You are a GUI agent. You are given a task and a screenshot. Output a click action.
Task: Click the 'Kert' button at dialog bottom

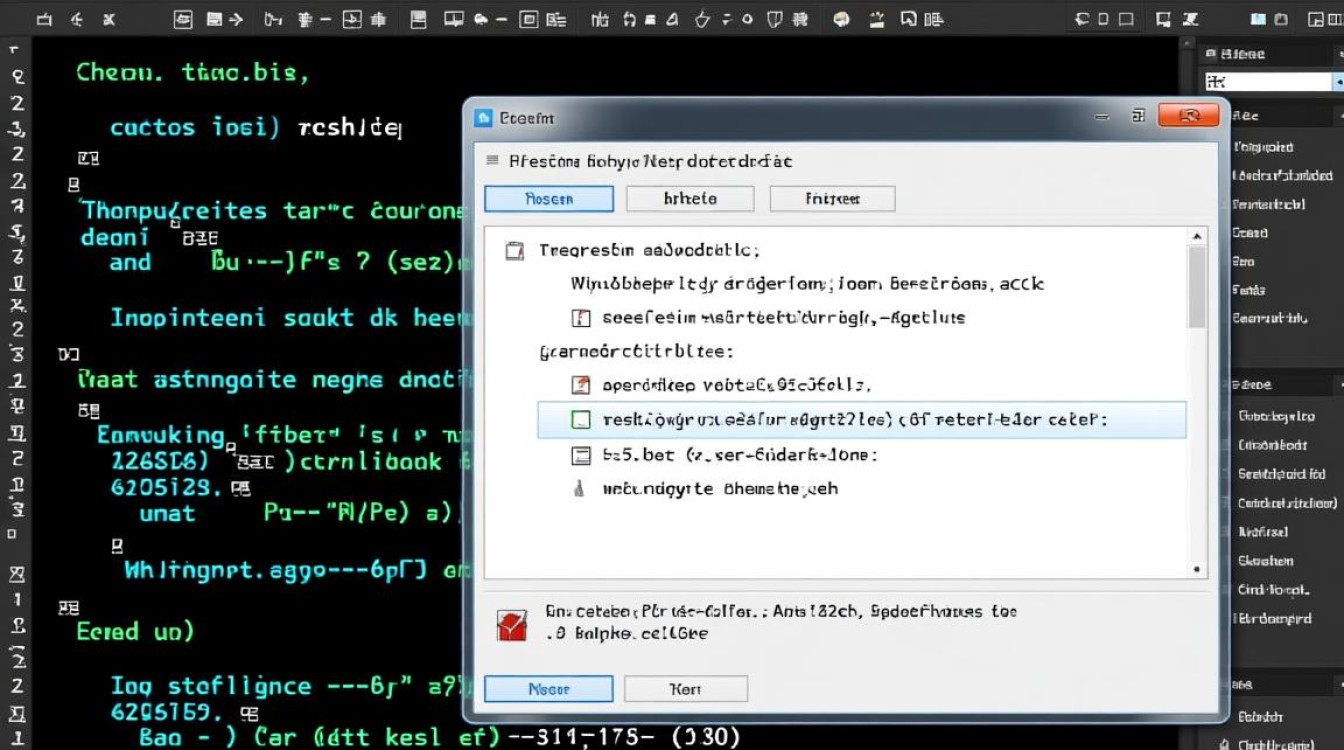(685, 689)
